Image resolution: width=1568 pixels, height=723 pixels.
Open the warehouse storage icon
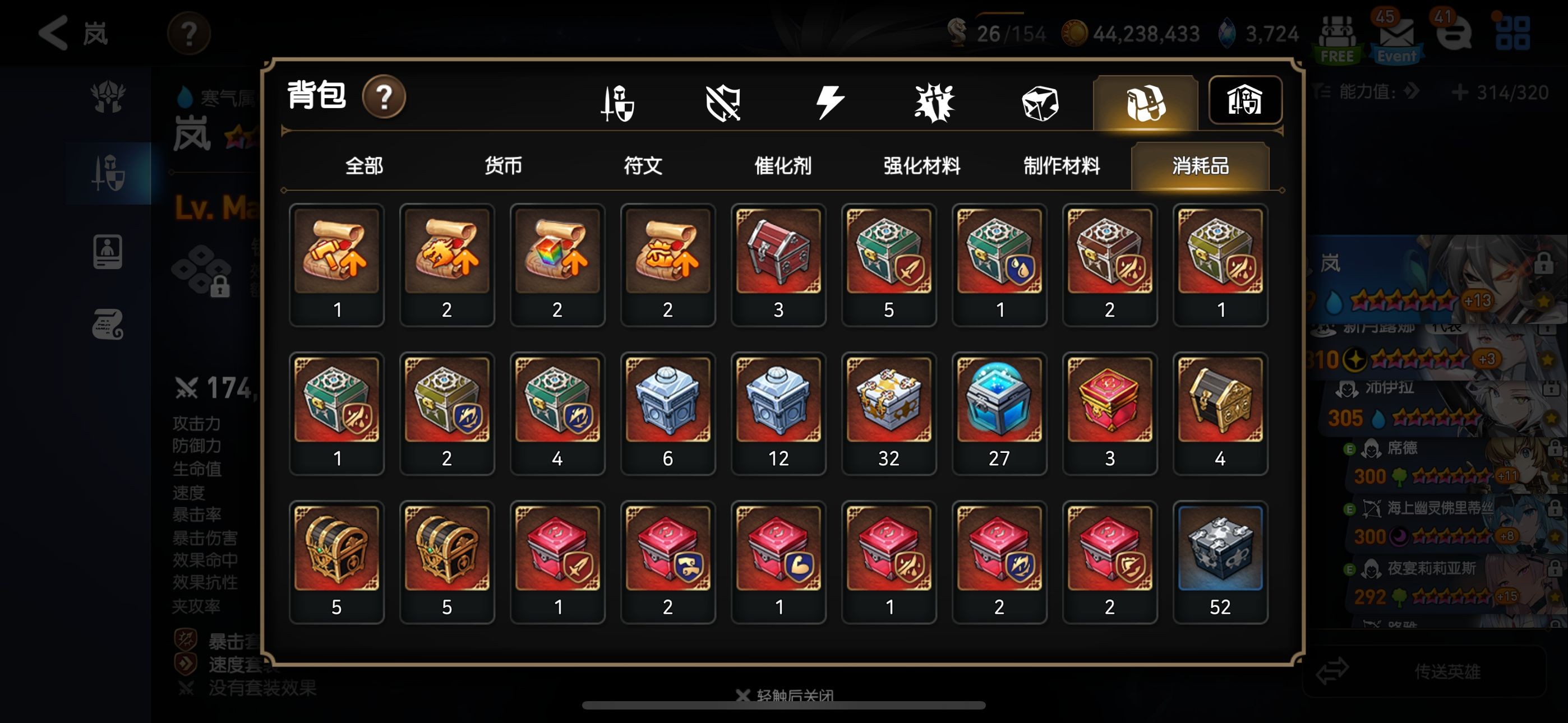(x=1245, y=100)
